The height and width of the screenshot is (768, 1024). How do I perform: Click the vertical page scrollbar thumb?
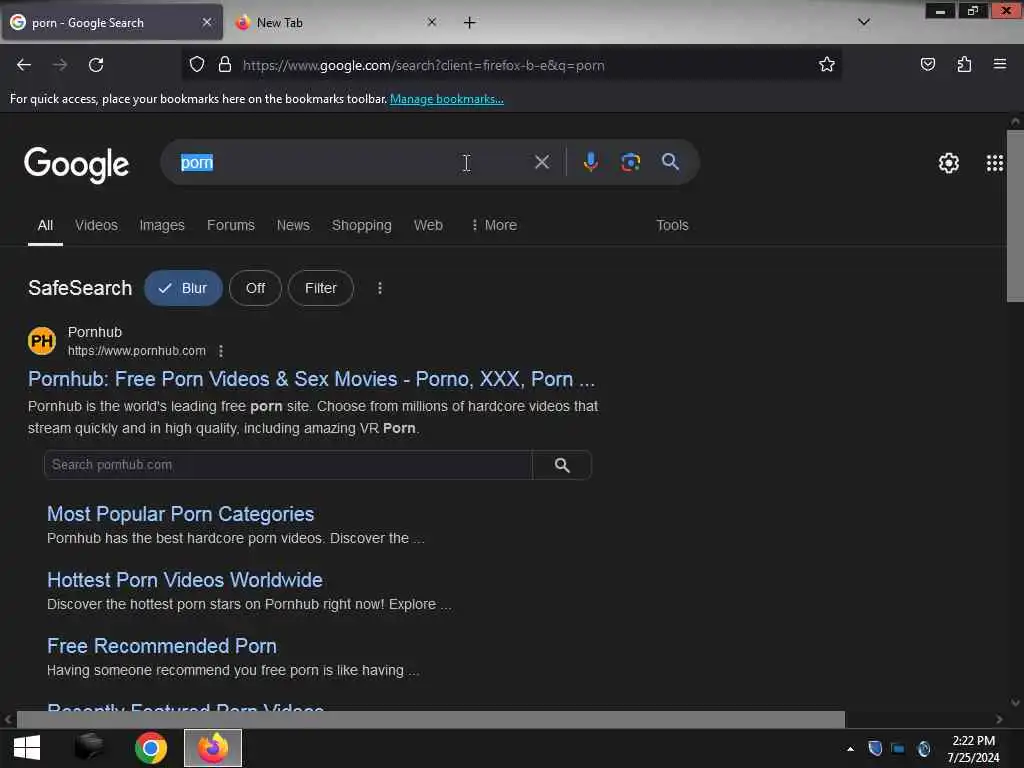point(1015,216)
